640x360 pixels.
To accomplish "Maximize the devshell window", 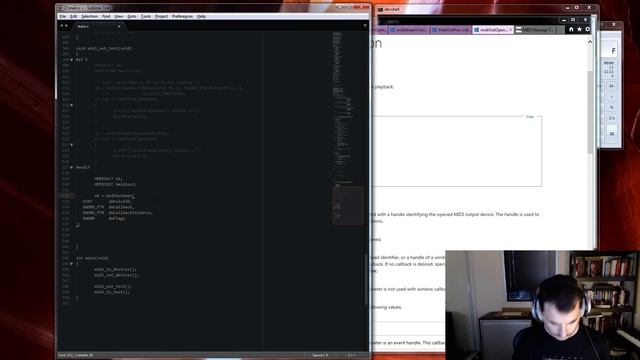I will pyautogui.click(x=576, y=8).
